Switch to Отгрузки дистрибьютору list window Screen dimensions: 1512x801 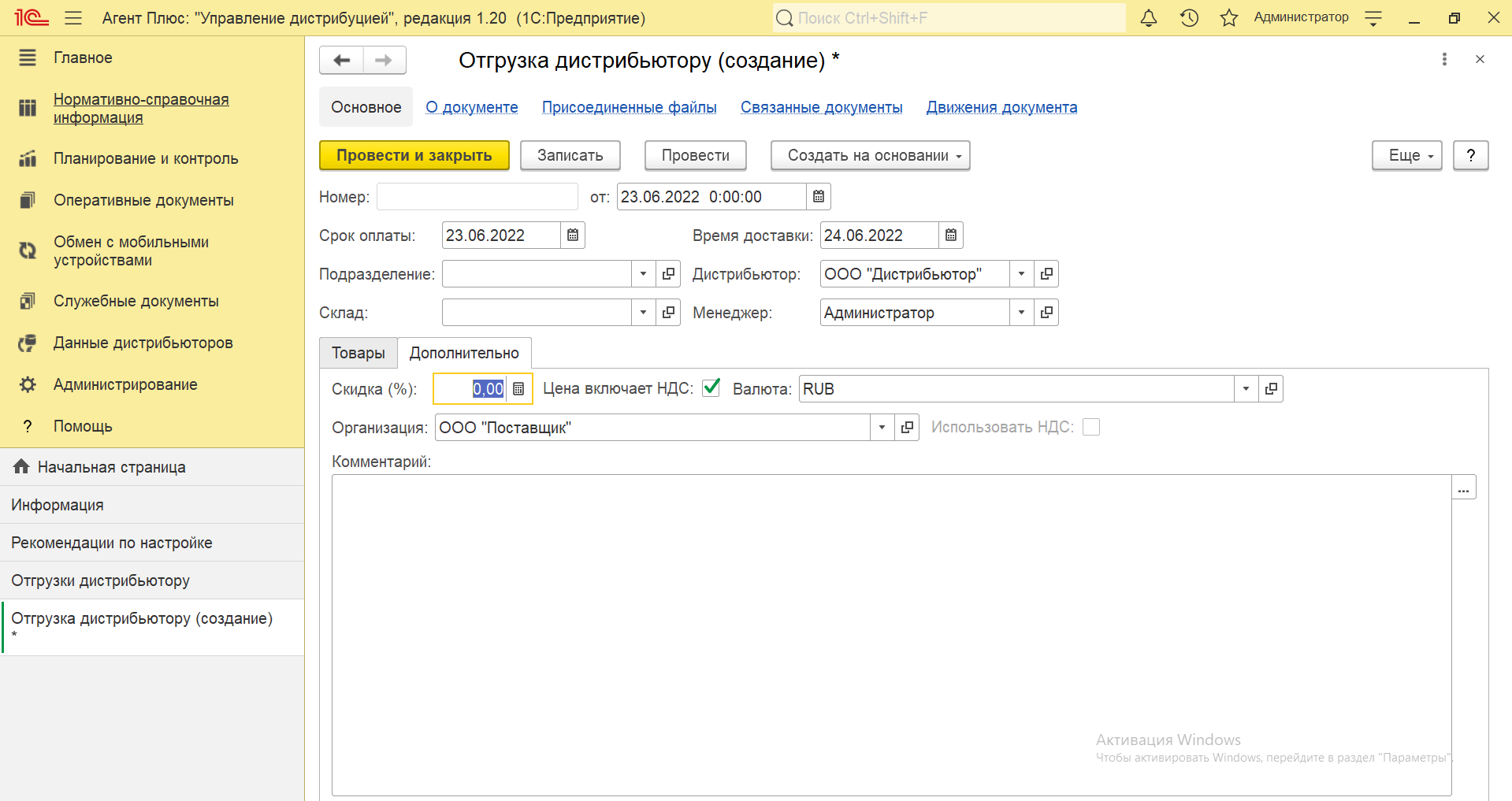pos(152,580)
